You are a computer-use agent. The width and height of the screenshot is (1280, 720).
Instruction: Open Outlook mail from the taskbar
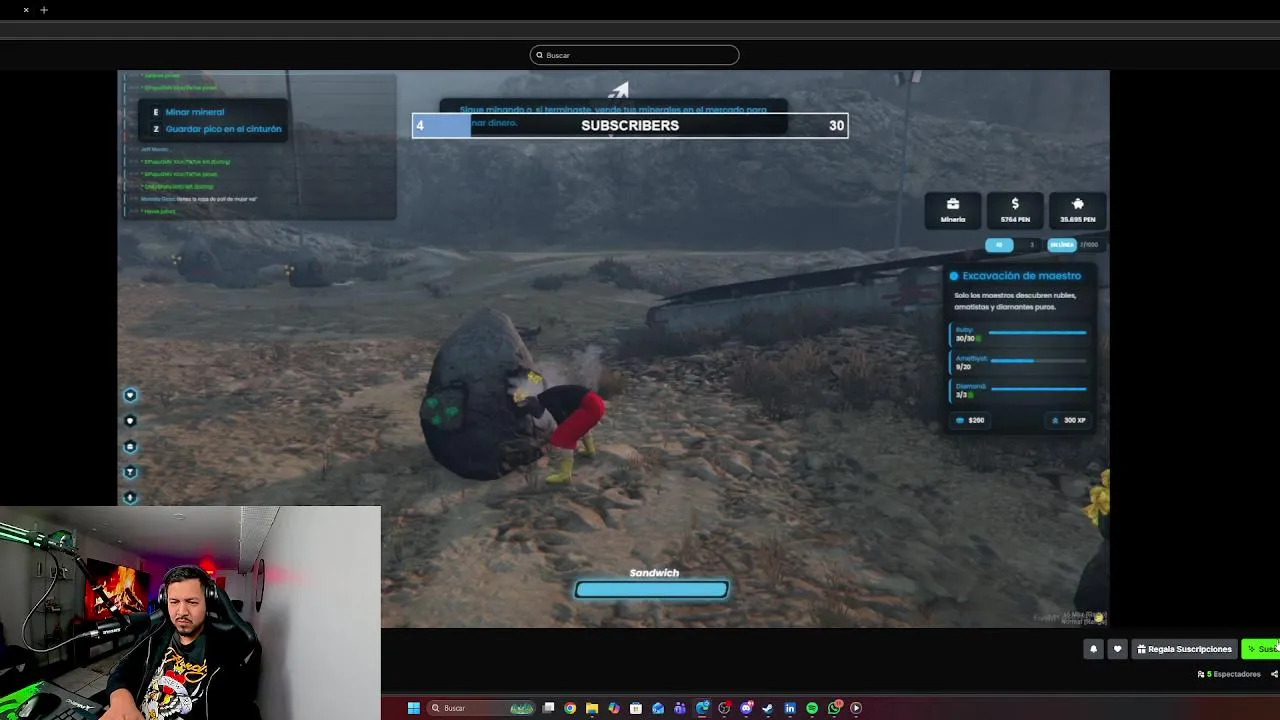point(658,708)
